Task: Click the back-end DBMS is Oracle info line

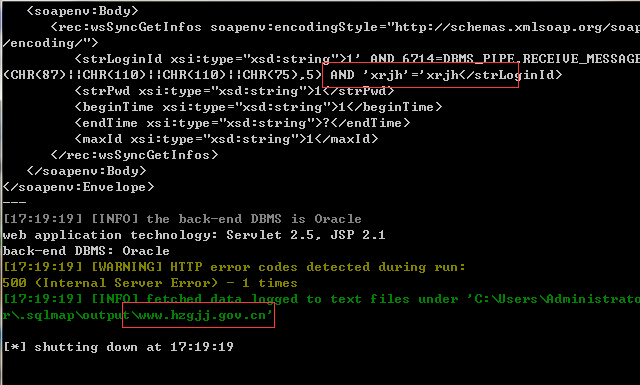Action: tap(182, 219)
